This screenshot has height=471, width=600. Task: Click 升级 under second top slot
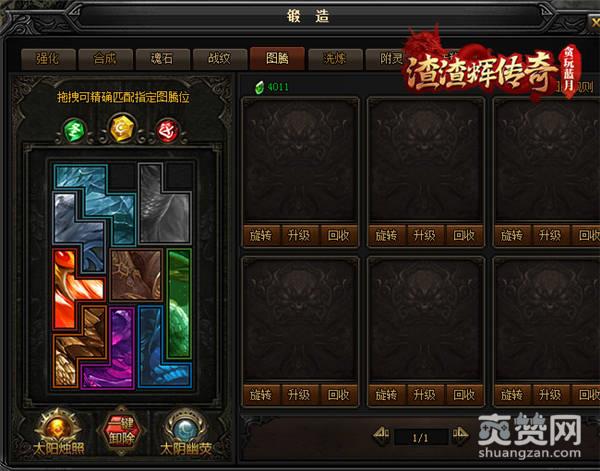pyautogui.click(x=424, y=235)
